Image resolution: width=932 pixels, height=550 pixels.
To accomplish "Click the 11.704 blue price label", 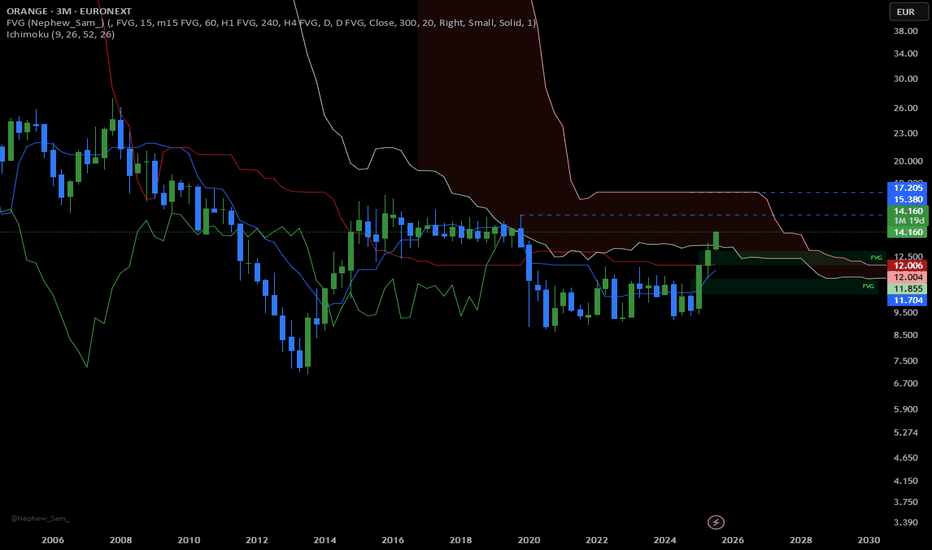I will coord(907,300).
